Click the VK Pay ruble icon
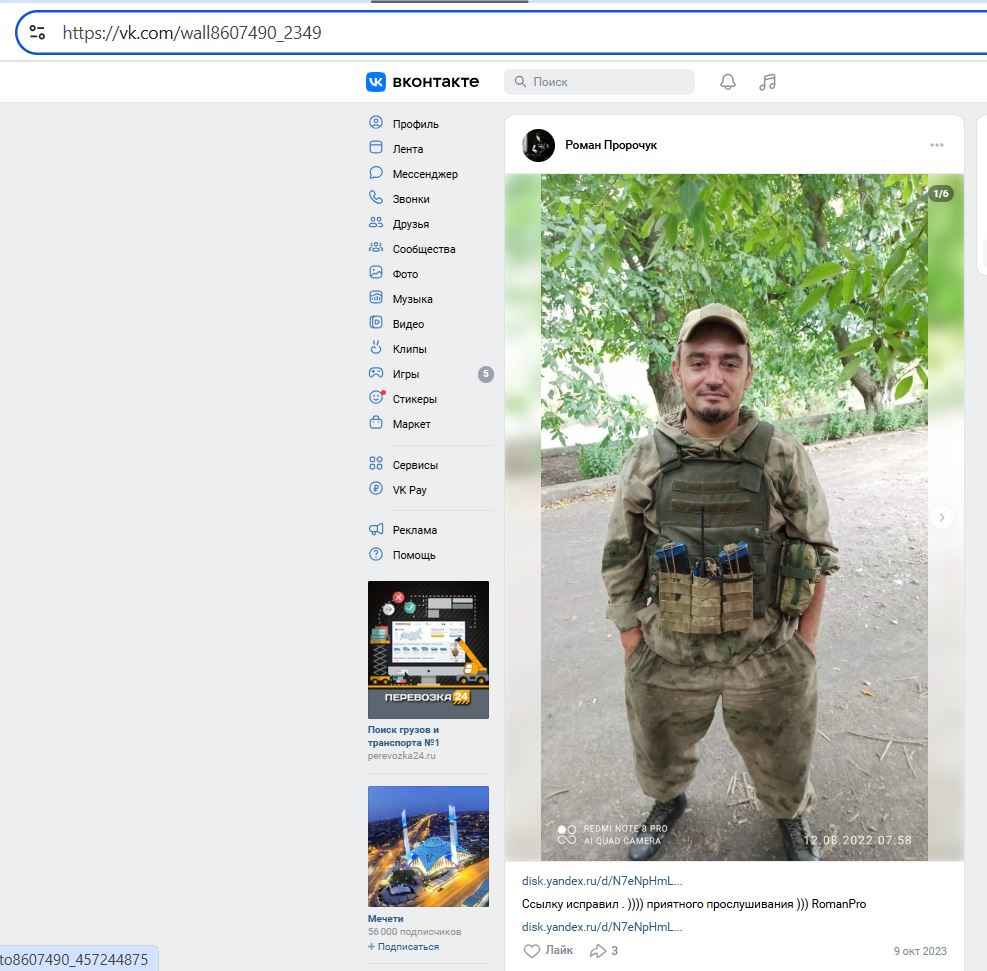Image resolution: width=987 pixels, height=971 pixels. (x=376, y=488)
